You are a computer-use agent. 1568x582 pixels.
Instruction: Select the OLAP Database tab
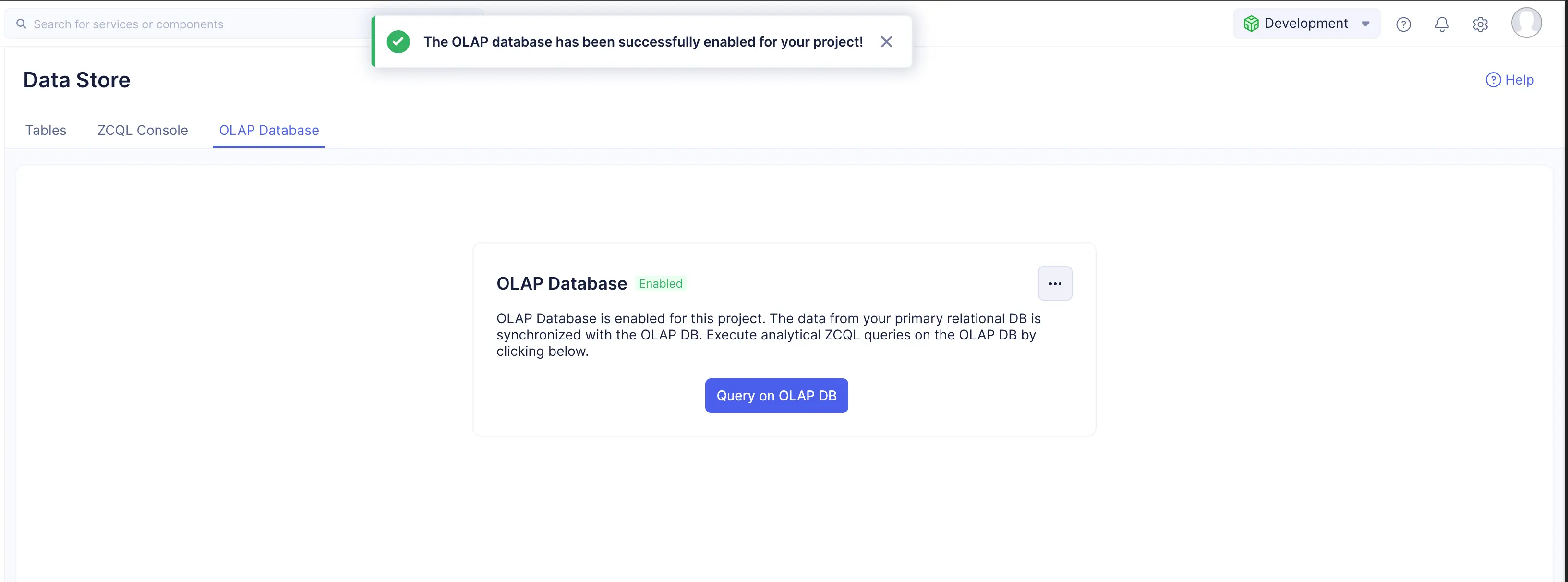click(269, 130)
